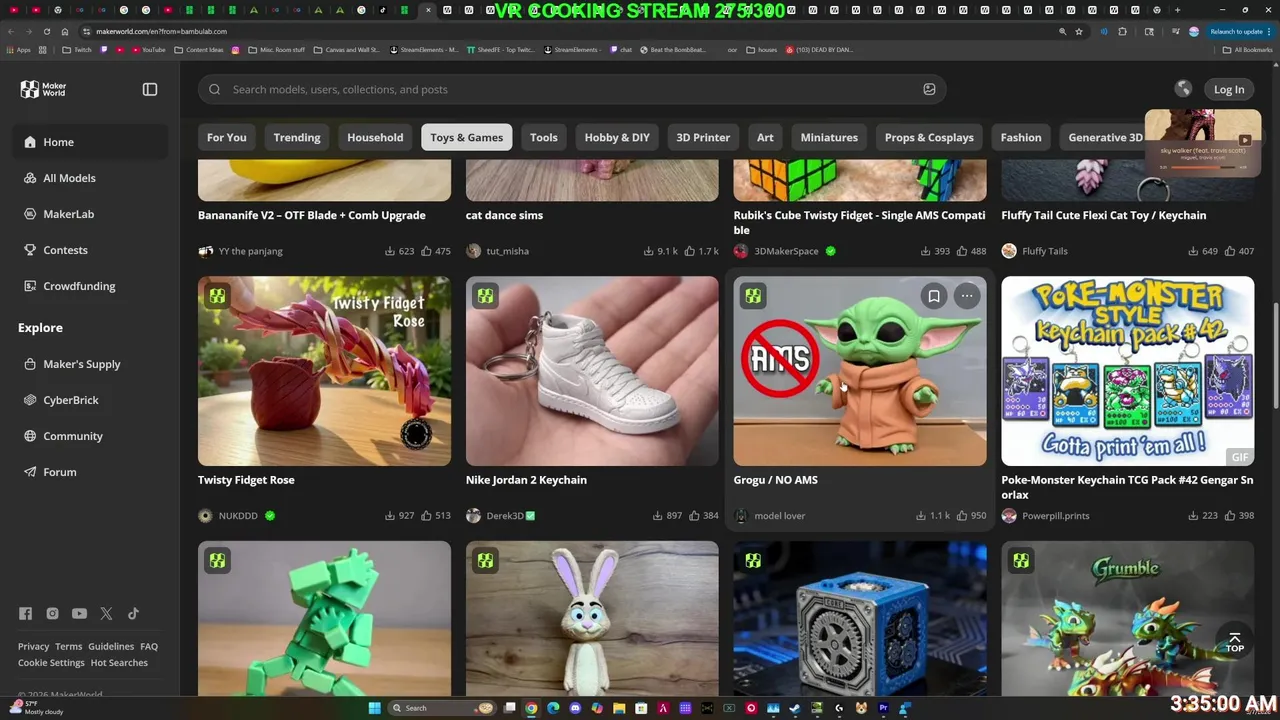Click download icon on Nike Jordan 2 Keychain
This screenshot has width=1280, height=720.
[658, 516]
